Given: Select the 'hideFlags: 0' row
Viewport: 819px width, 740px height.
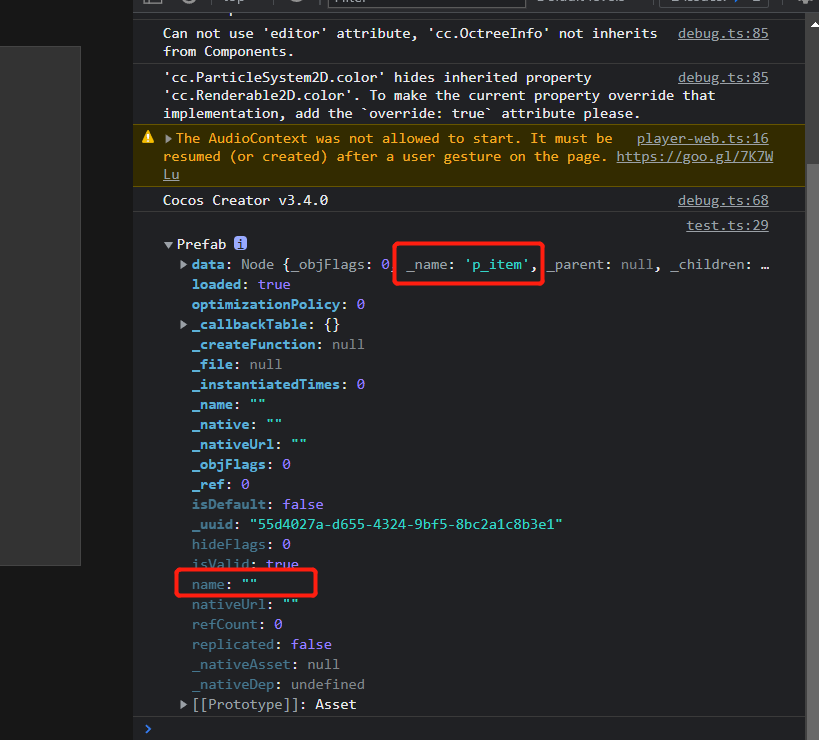Looking at the screenshot, I should pos(241,545).
